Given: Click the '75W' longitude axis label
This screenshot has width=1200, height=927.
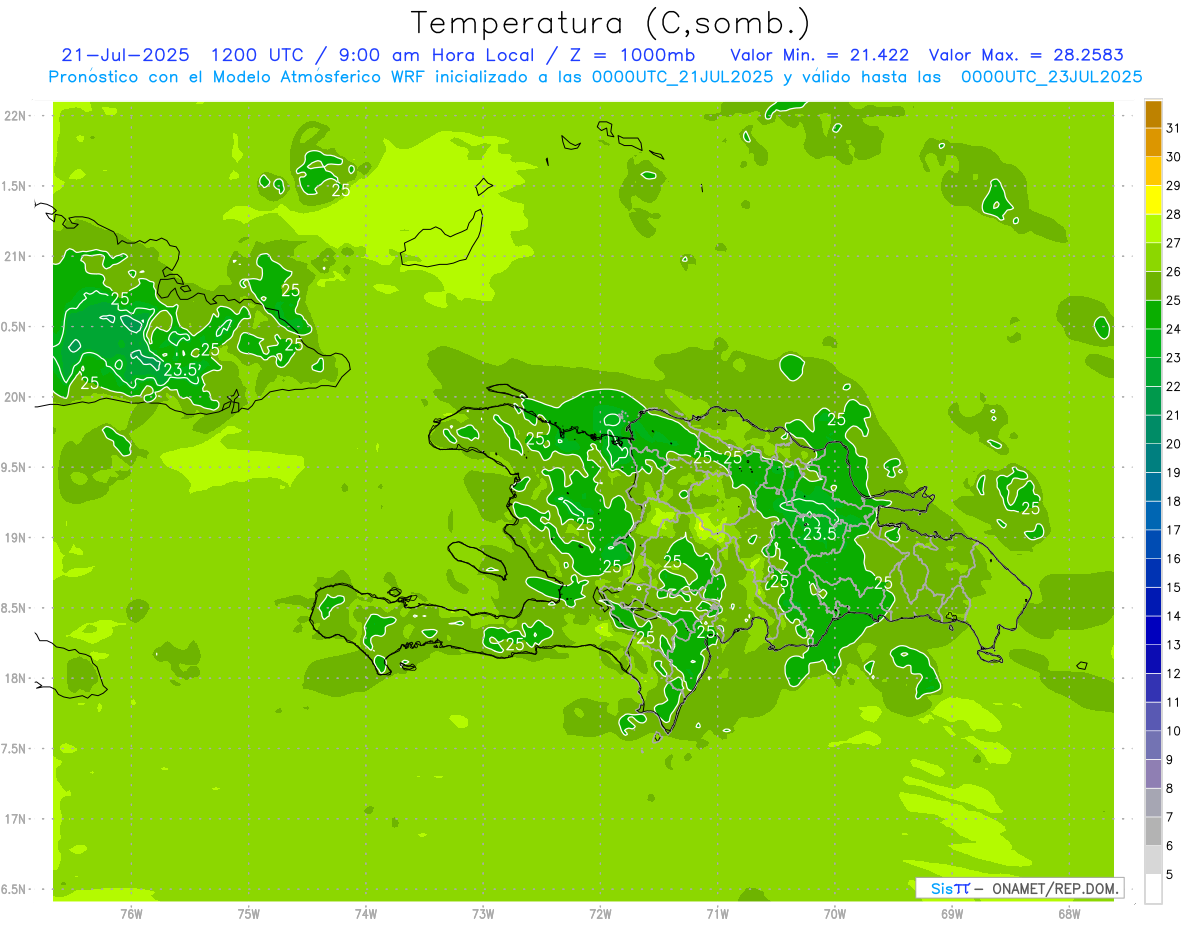Looking at the screenshot, I should click(x=249, y=914).
